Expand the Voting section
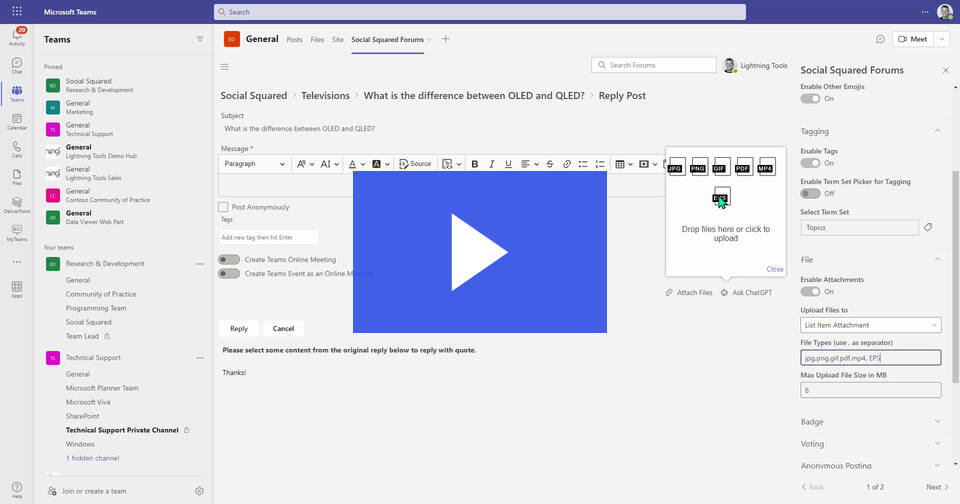Image resolution: width=960 pixels, height=504 pixels. [937, 443]
